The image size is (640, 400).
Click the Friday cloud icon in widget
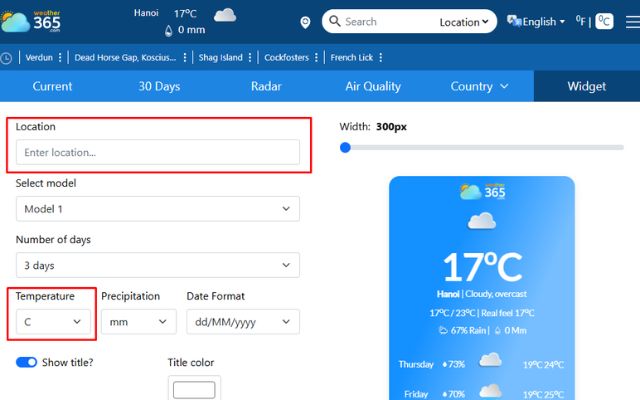[x=490, y=391]
